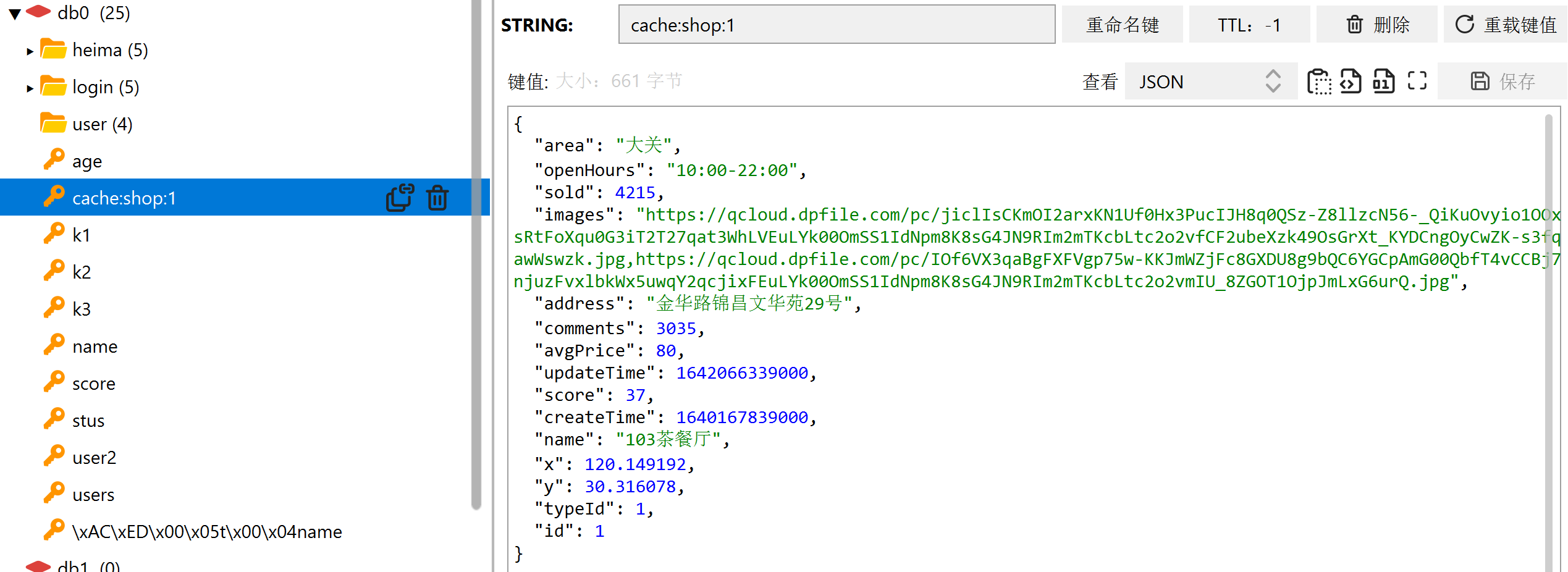Click the db1 (0) database node
Screen dimensions: 1568x572
click(88, 565)
